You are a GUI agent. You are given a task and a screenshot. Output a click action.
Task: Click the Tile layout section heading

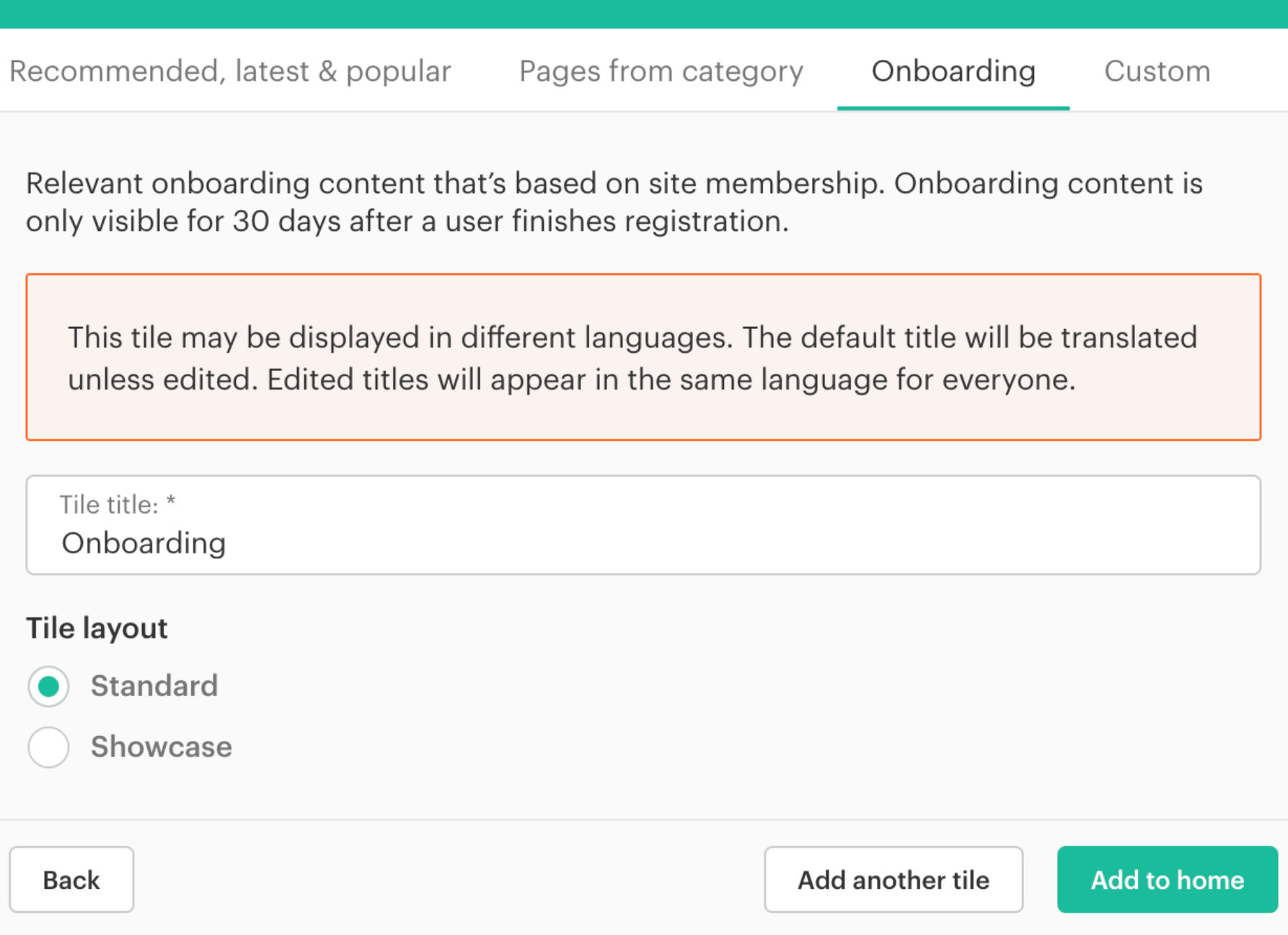(97, 628)
